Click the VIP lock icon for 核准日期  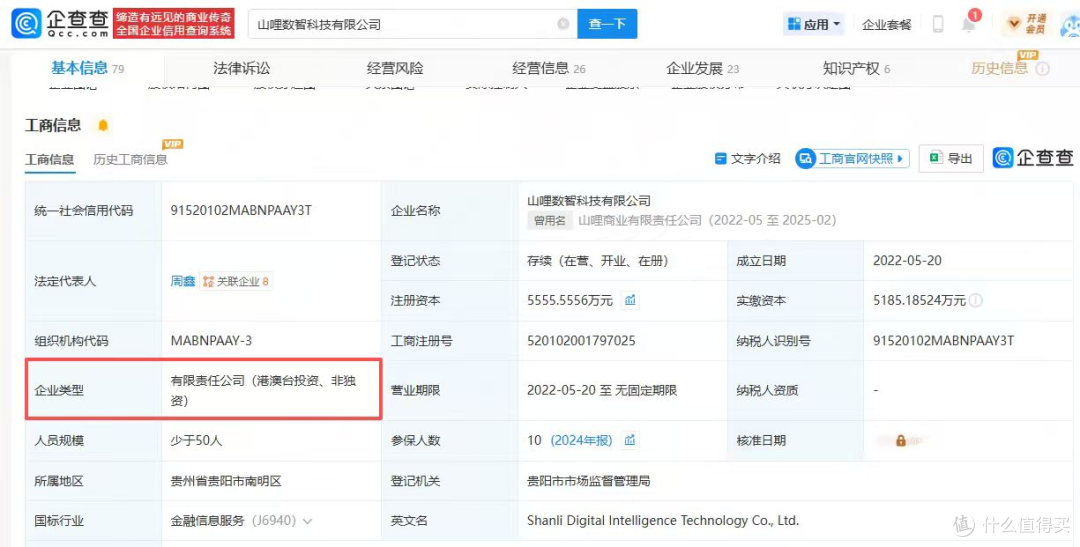(900, 440)
